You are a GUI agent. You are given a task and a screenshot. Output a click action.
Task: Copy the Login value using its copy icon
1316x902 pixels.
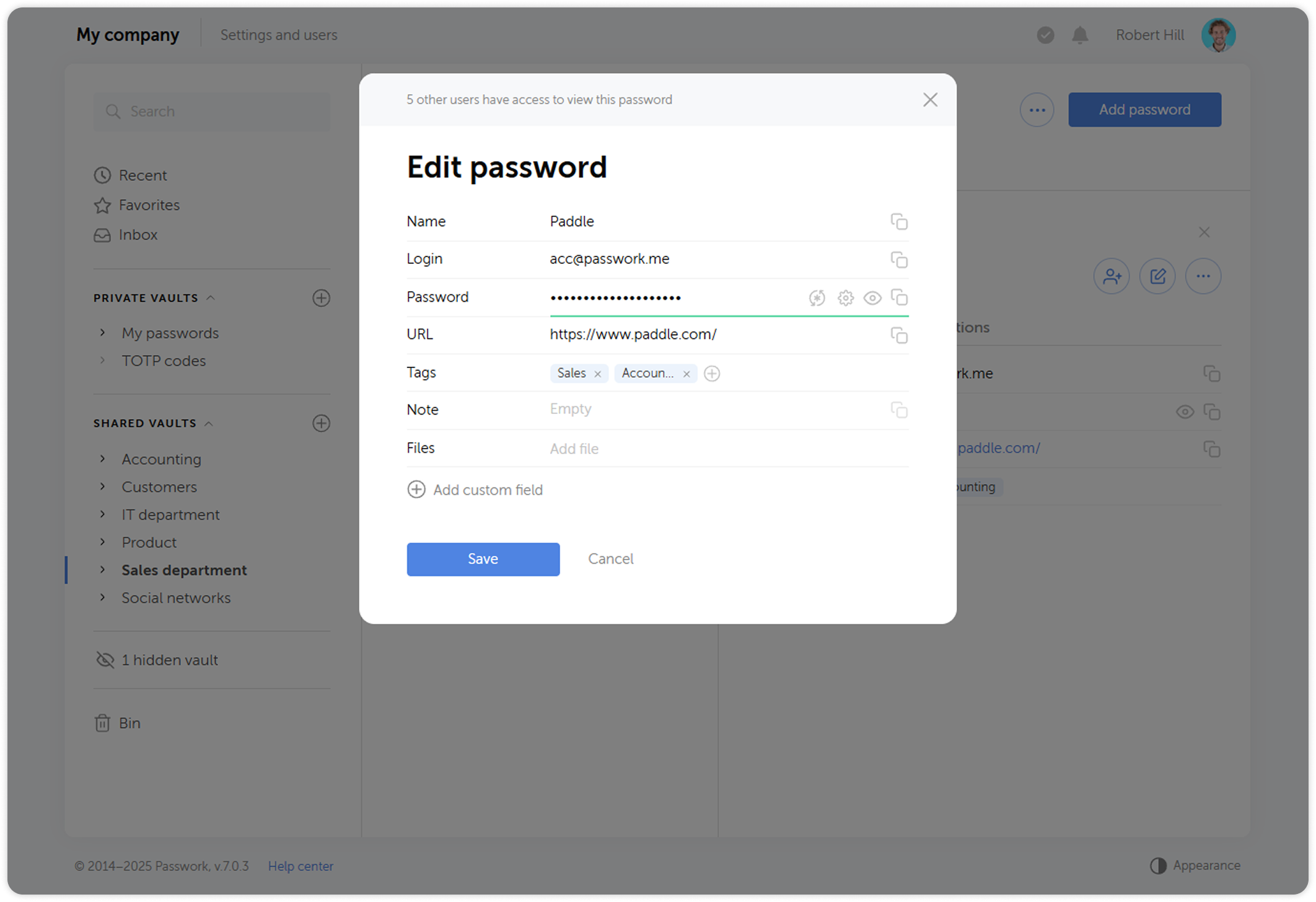(x=900, y=260)
